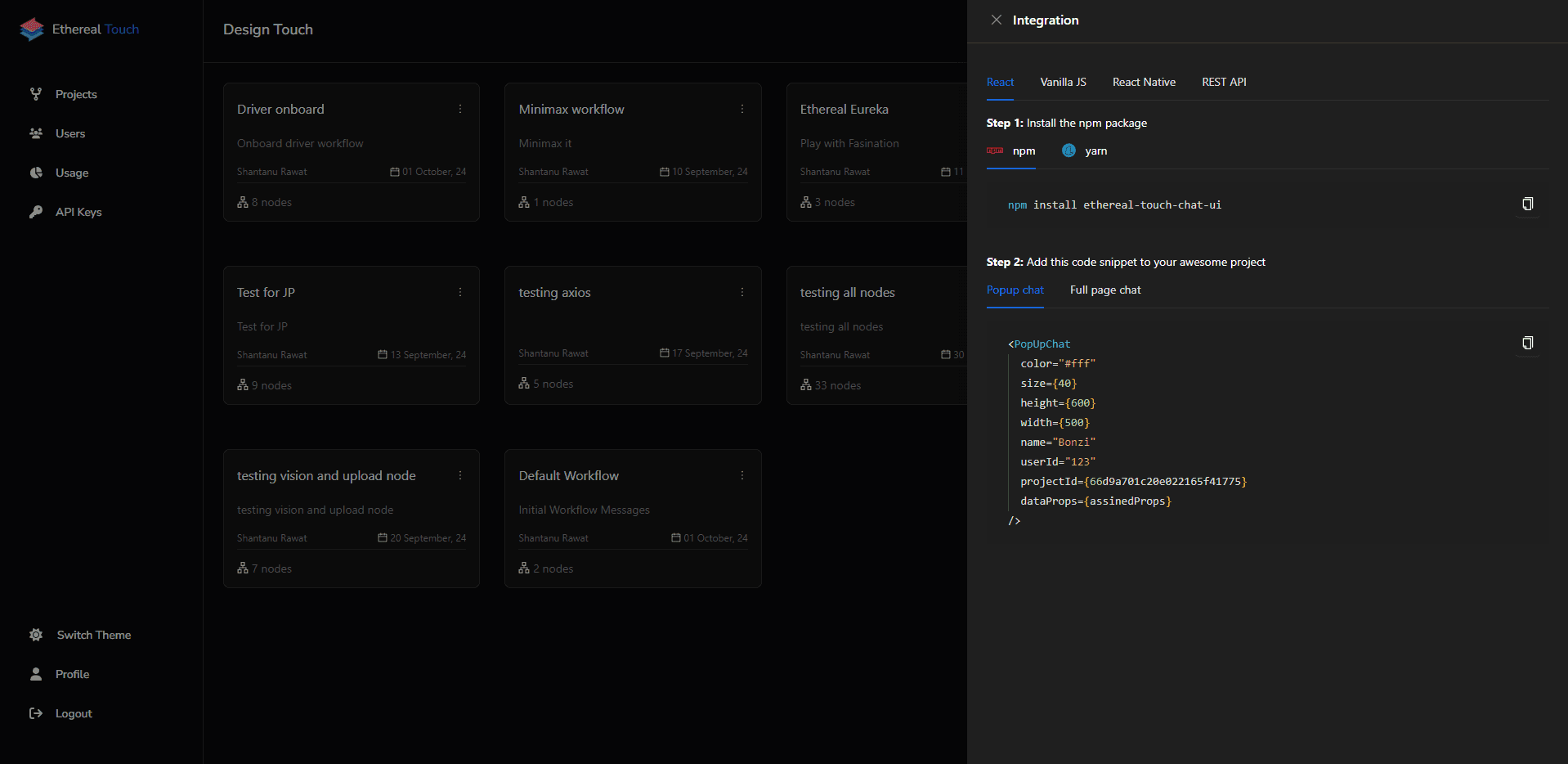Click the Initial Workflow Messages description
1568x764 pixels.
point(585,510)
